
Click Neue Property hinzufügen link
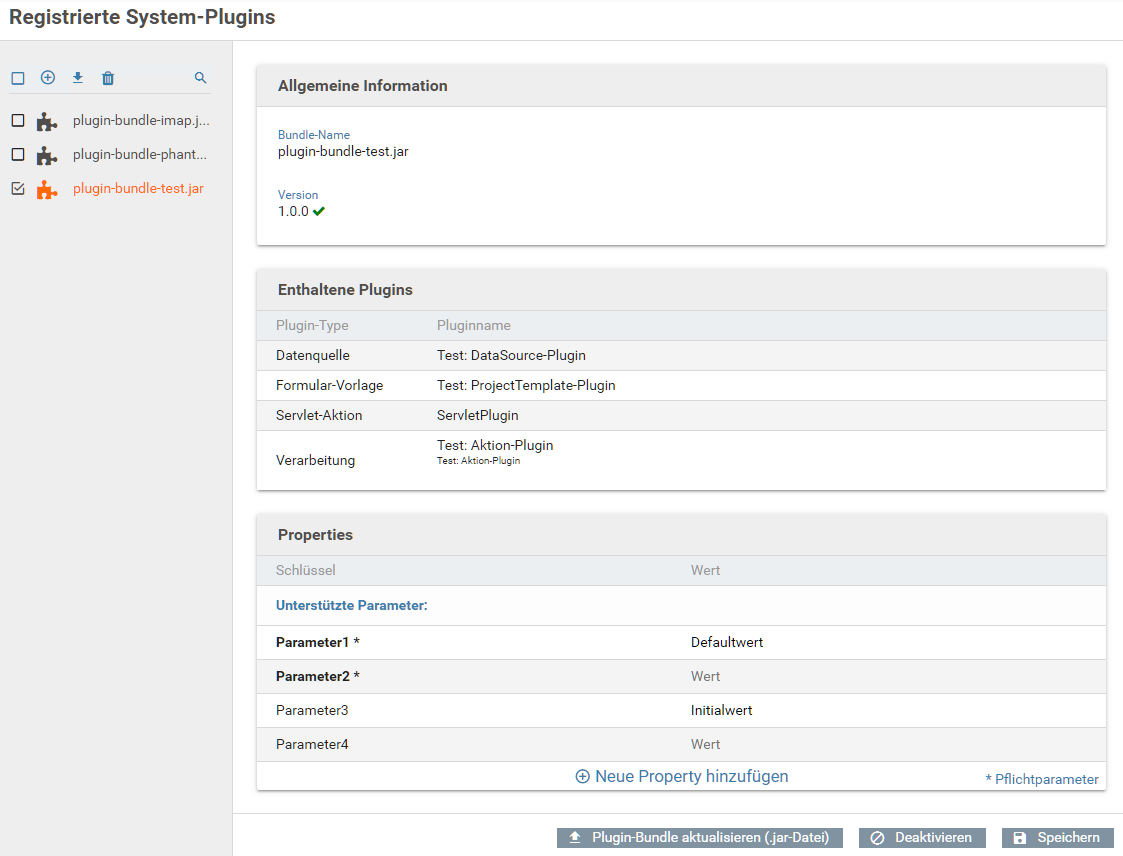[x=682, y=776]
